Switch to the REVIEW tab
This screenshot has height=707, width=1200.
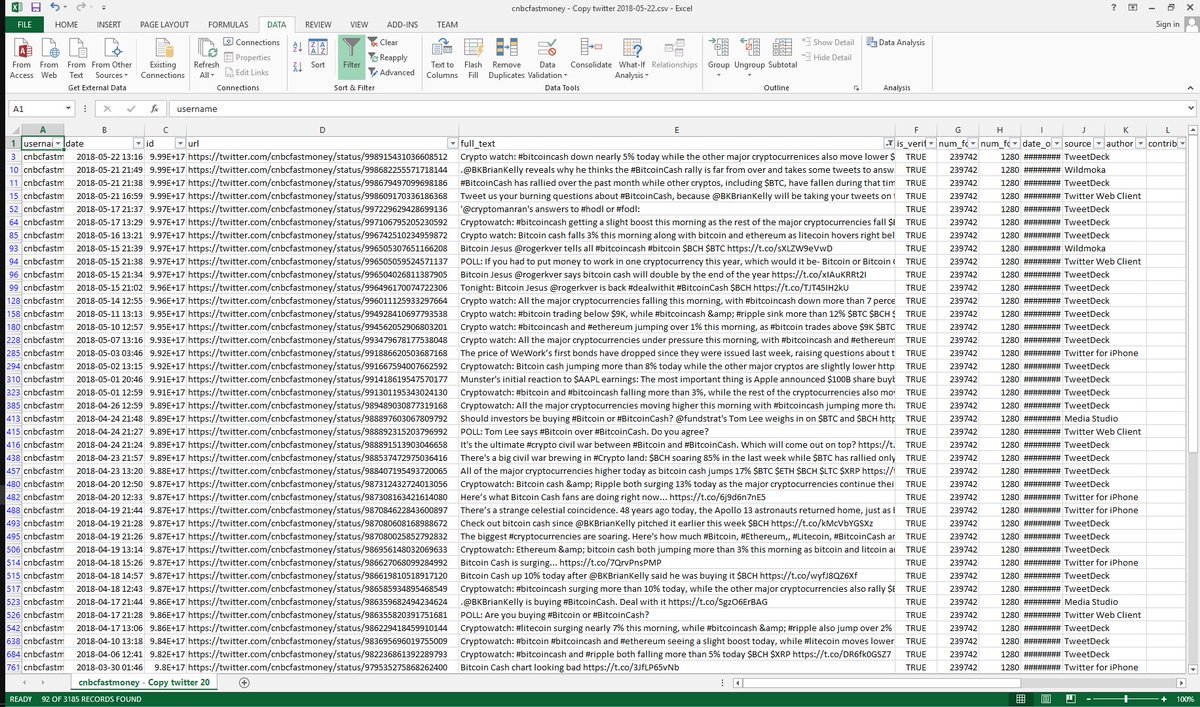(x=318, y=23)
